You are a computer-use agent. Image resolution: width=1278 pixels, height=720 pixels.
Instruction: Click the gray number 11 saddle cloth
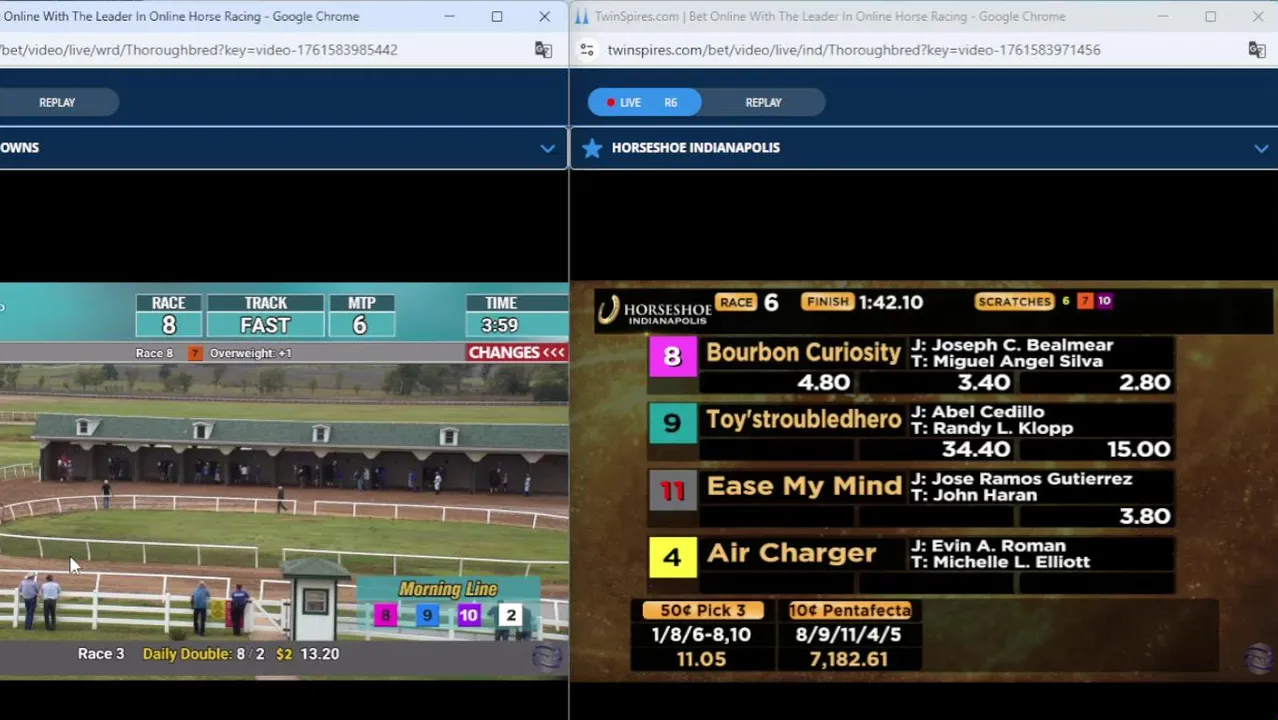[672, 491]
